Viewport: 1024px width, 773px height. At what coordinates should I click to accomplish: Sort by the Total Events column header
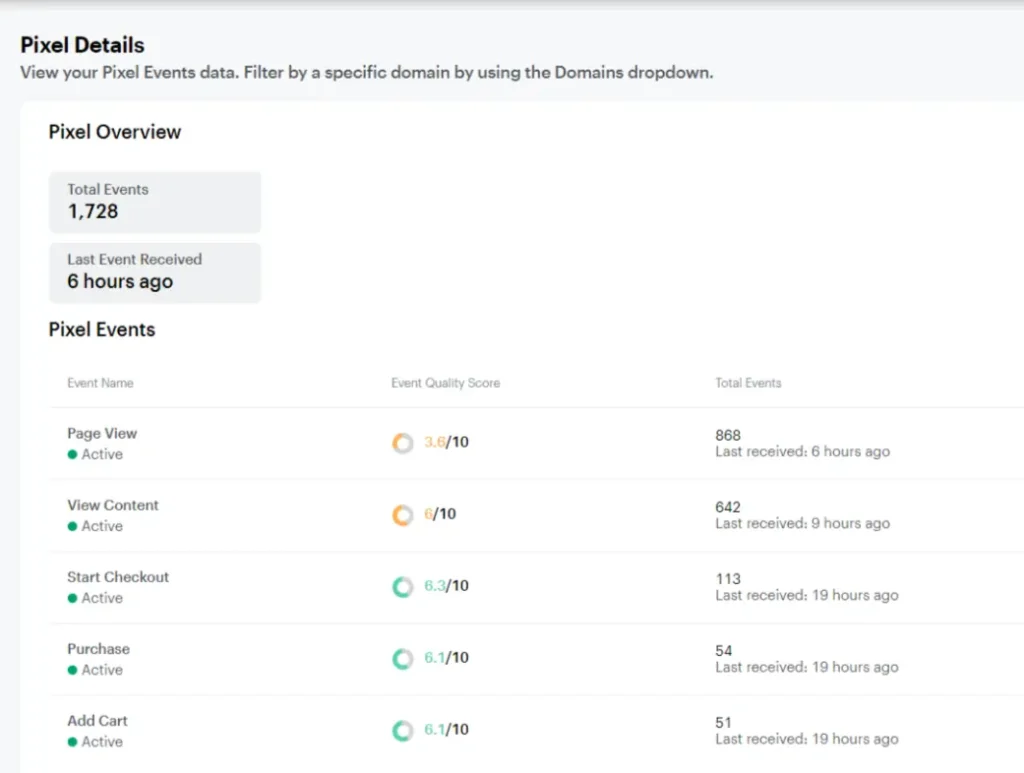point(748,383)
